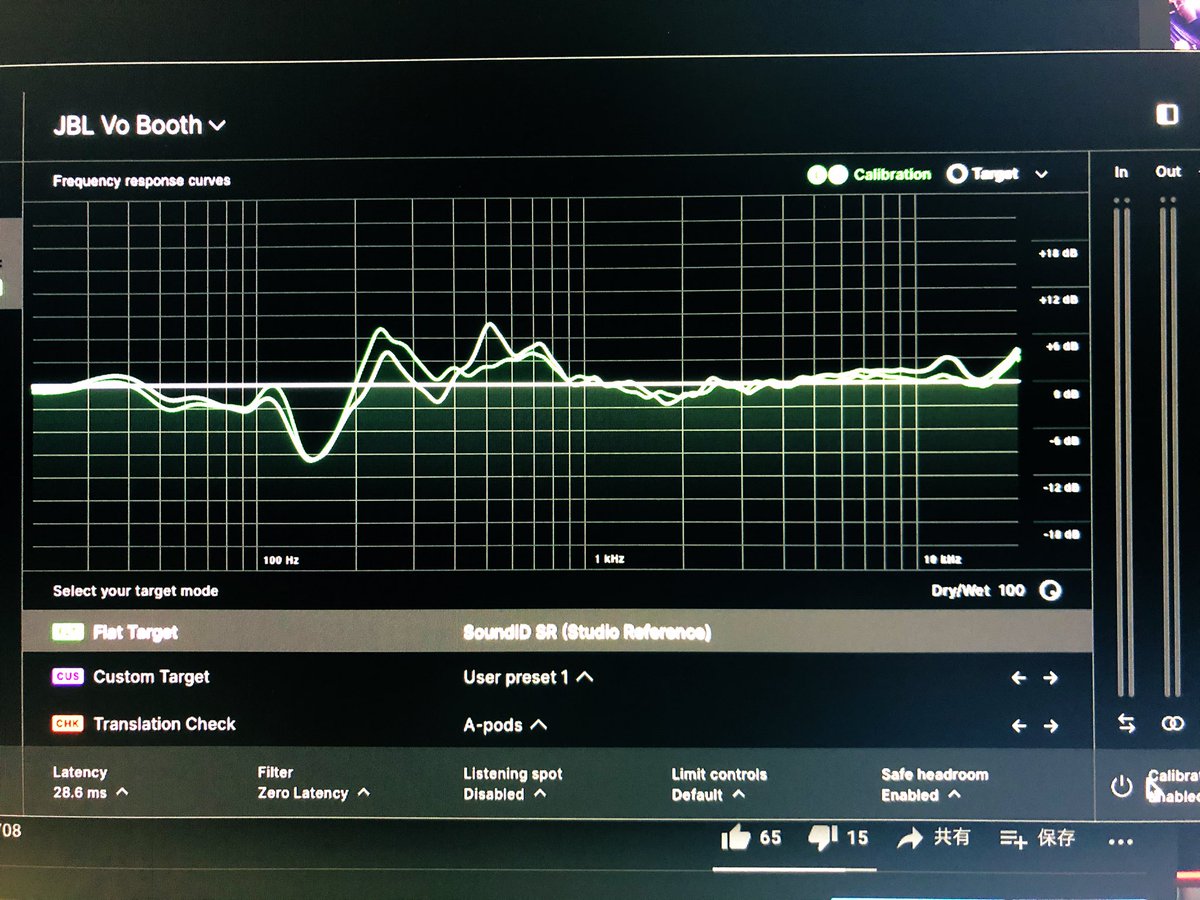Image resolution: width=1200 pixels, height=900 pixels.
Task: Go to next Translation Check device arrow
Action: (1050, 725)
